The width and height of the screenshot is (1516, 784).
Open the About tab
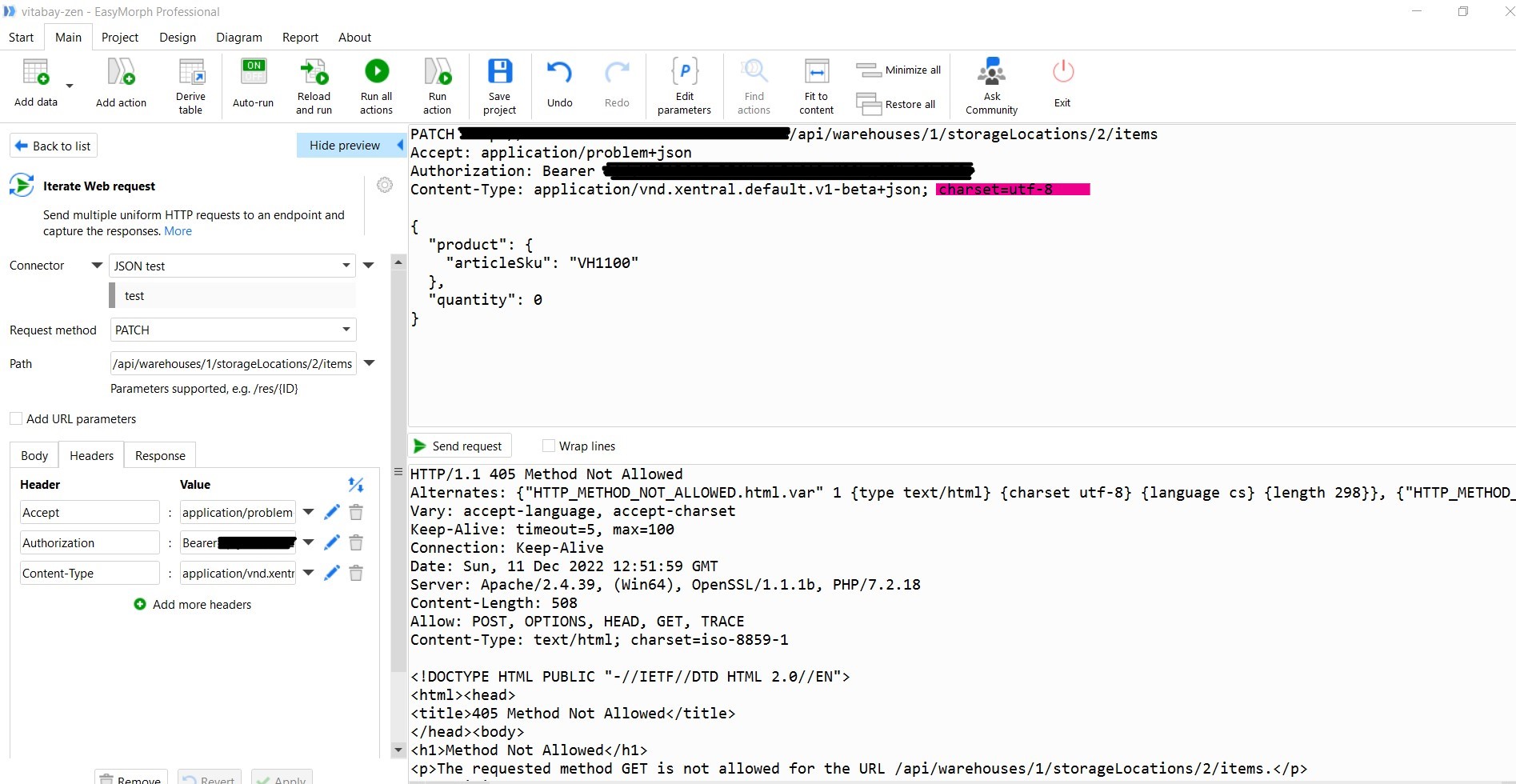point(354,38)
